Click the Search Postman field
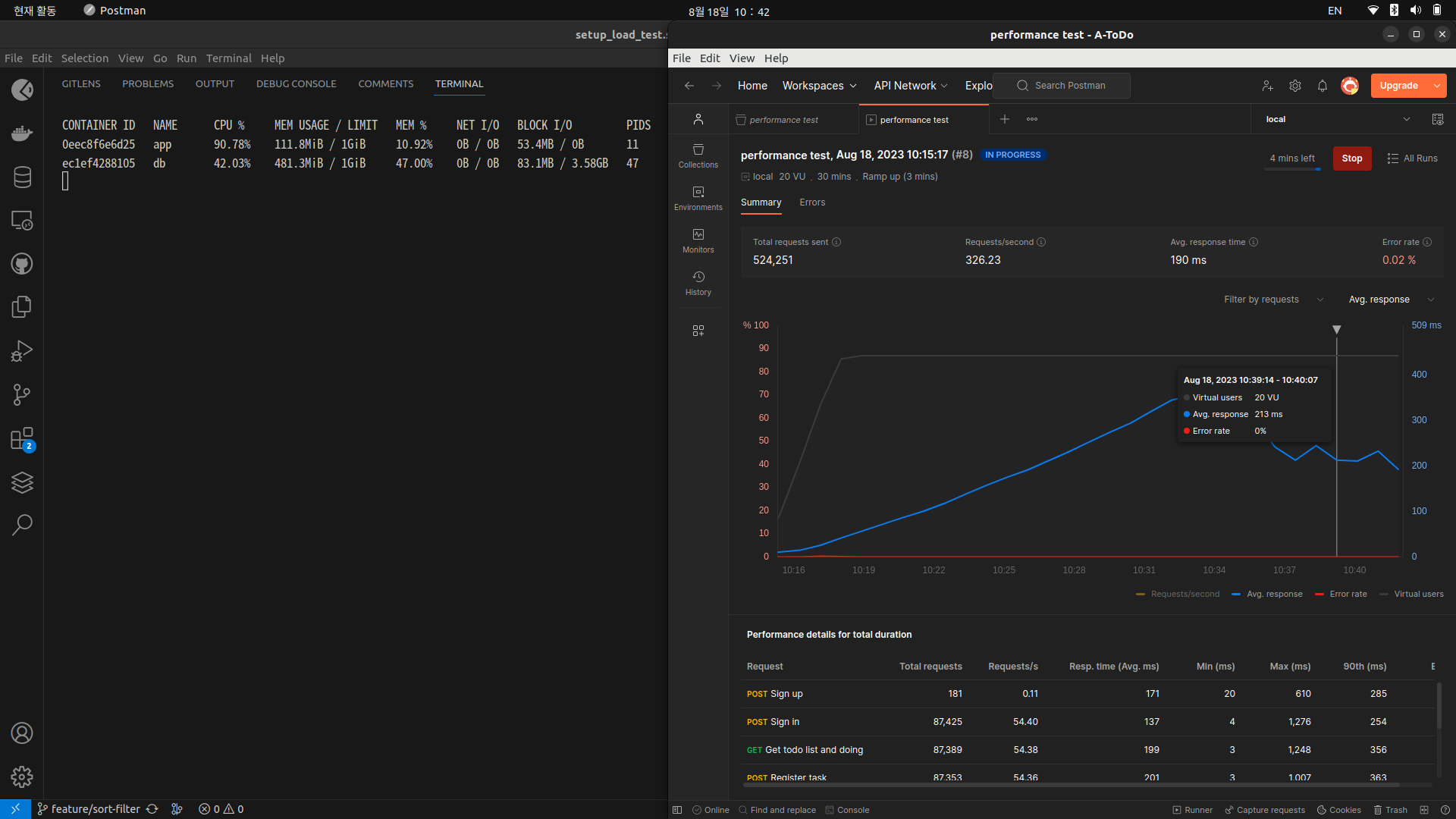 click(x=1062, y=86)
